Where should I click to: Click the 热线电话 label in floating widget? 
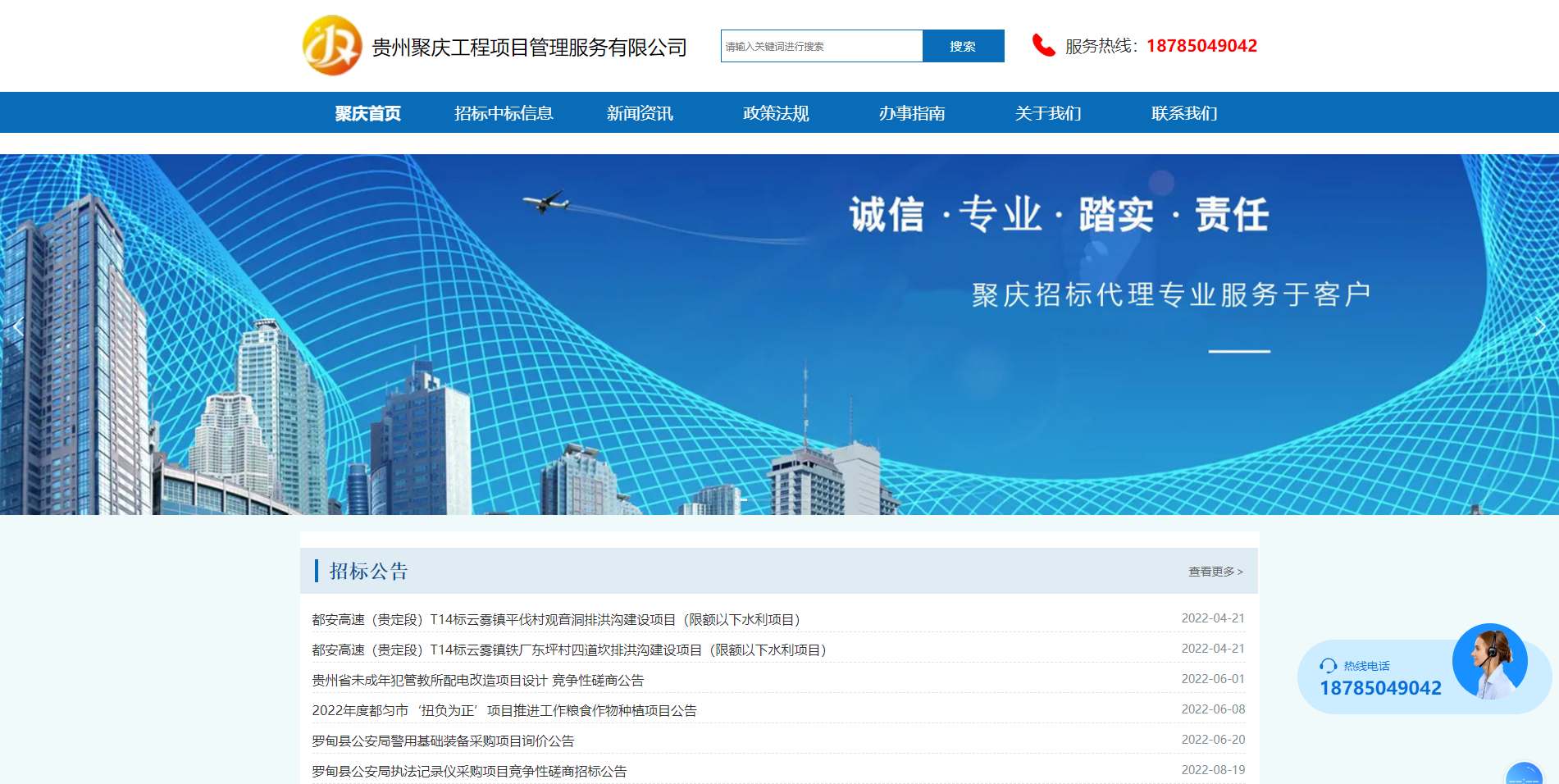point(1367,666)
